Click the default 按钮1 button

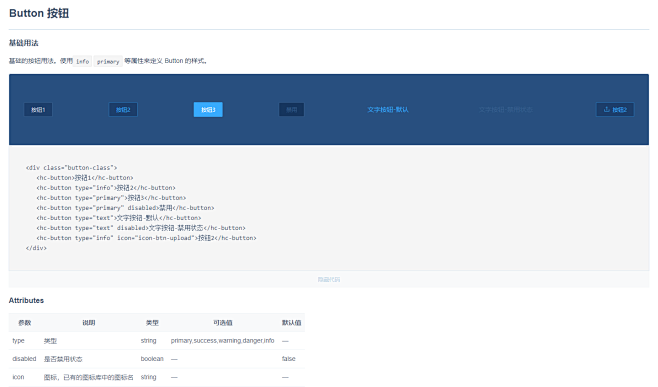tap(38, 110)
